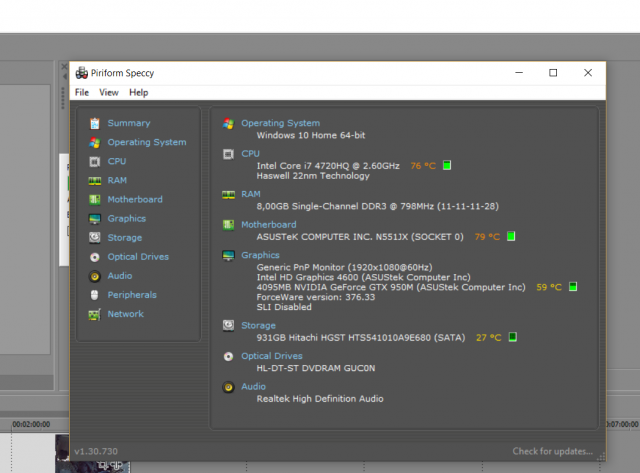Open the RAM section in sidebar
The image size is (640, 473).
(117, 180)
